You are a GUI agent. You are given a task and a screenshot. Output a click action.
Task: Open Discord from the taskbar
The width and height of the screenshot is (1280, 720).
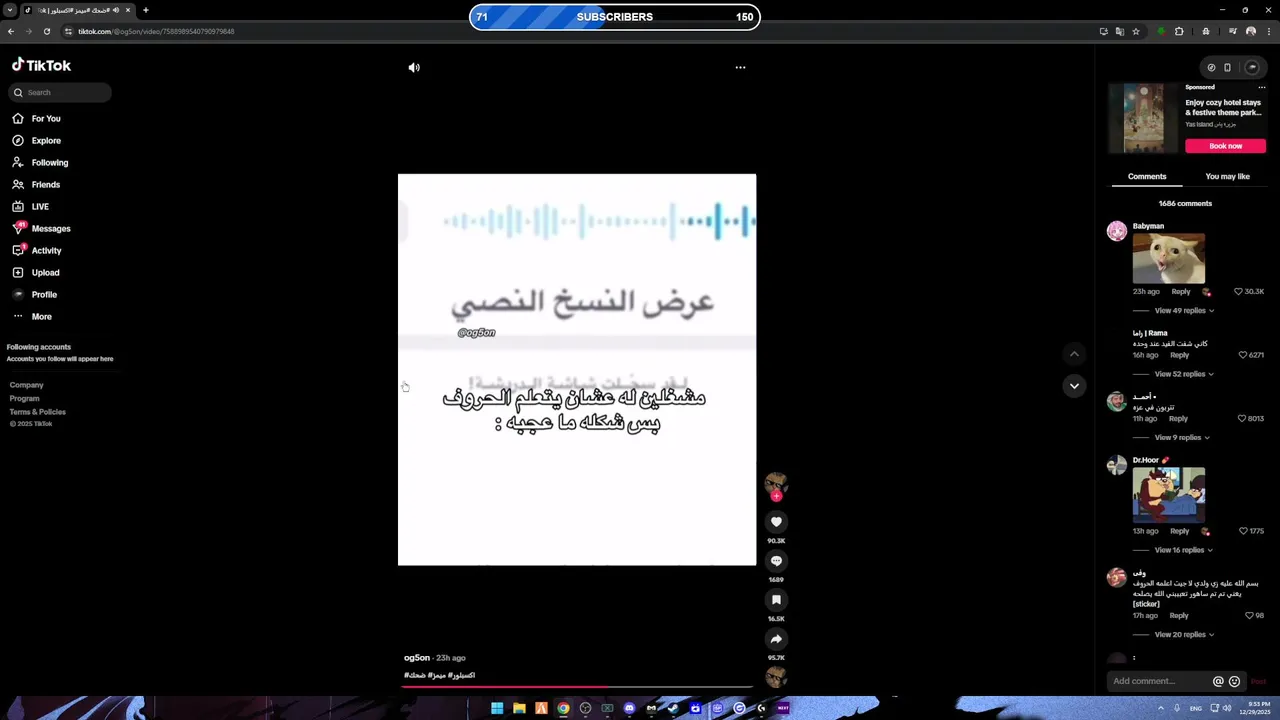(x=629, y=708)
